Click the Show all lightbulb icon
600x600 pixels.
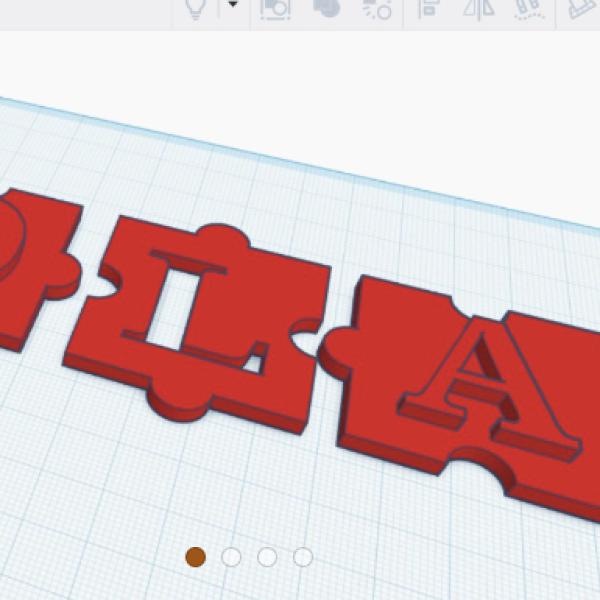[195, 8]
